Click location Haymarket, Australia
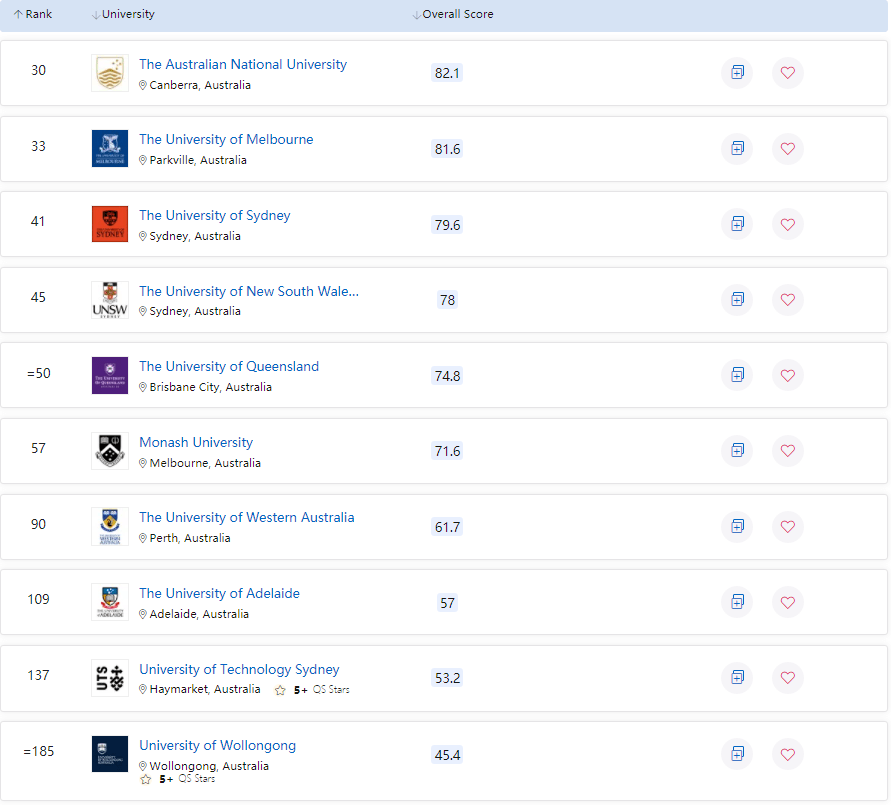Image resolution: width=891 pixels, height=805 pixels. [199, 689]
